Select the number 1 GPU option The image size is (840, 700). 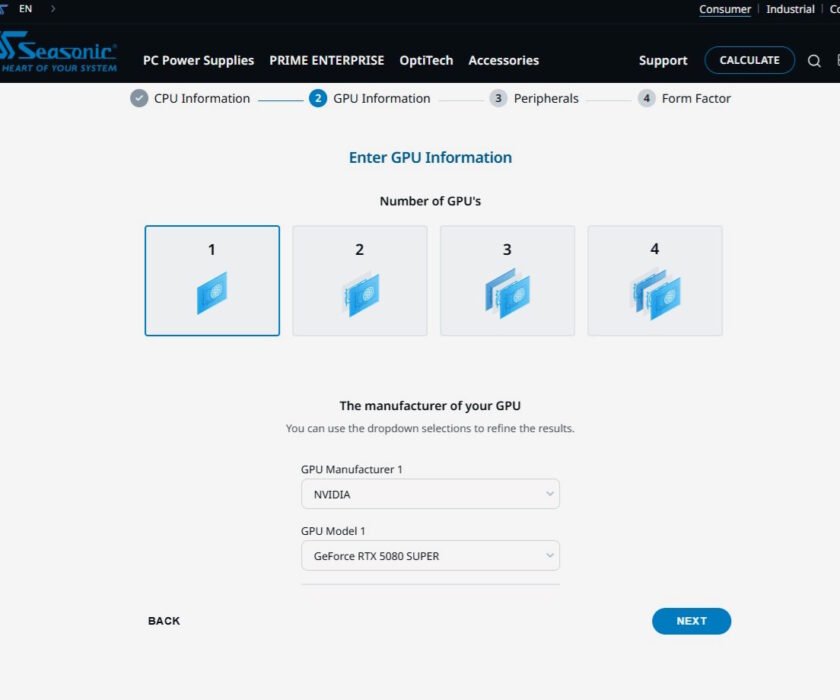click(212, 281)
